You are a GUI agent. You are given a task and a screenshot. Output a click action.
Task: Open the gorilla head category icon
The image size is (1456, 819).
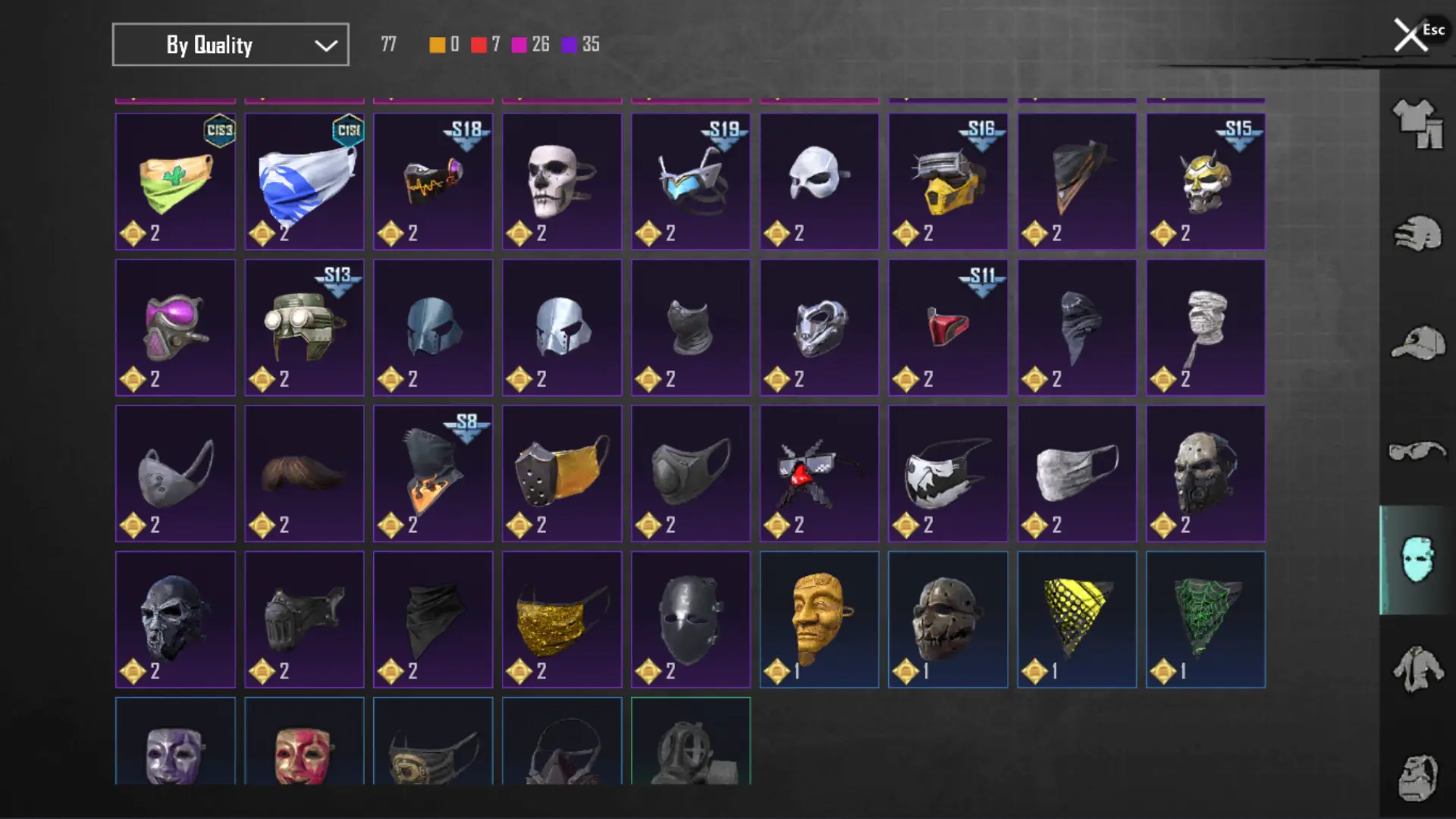point(1417,777)
